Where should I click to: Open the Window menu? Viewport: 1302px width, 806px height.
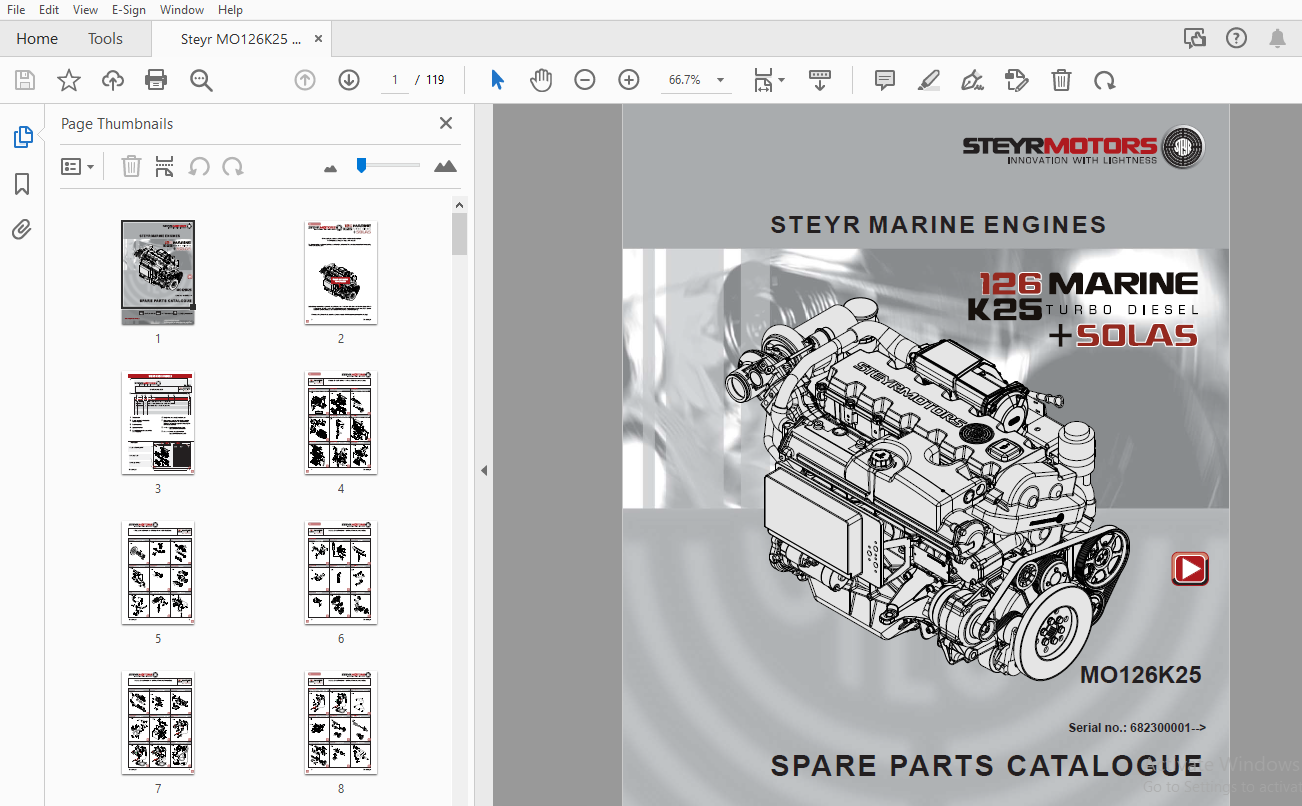pos(182,10)
